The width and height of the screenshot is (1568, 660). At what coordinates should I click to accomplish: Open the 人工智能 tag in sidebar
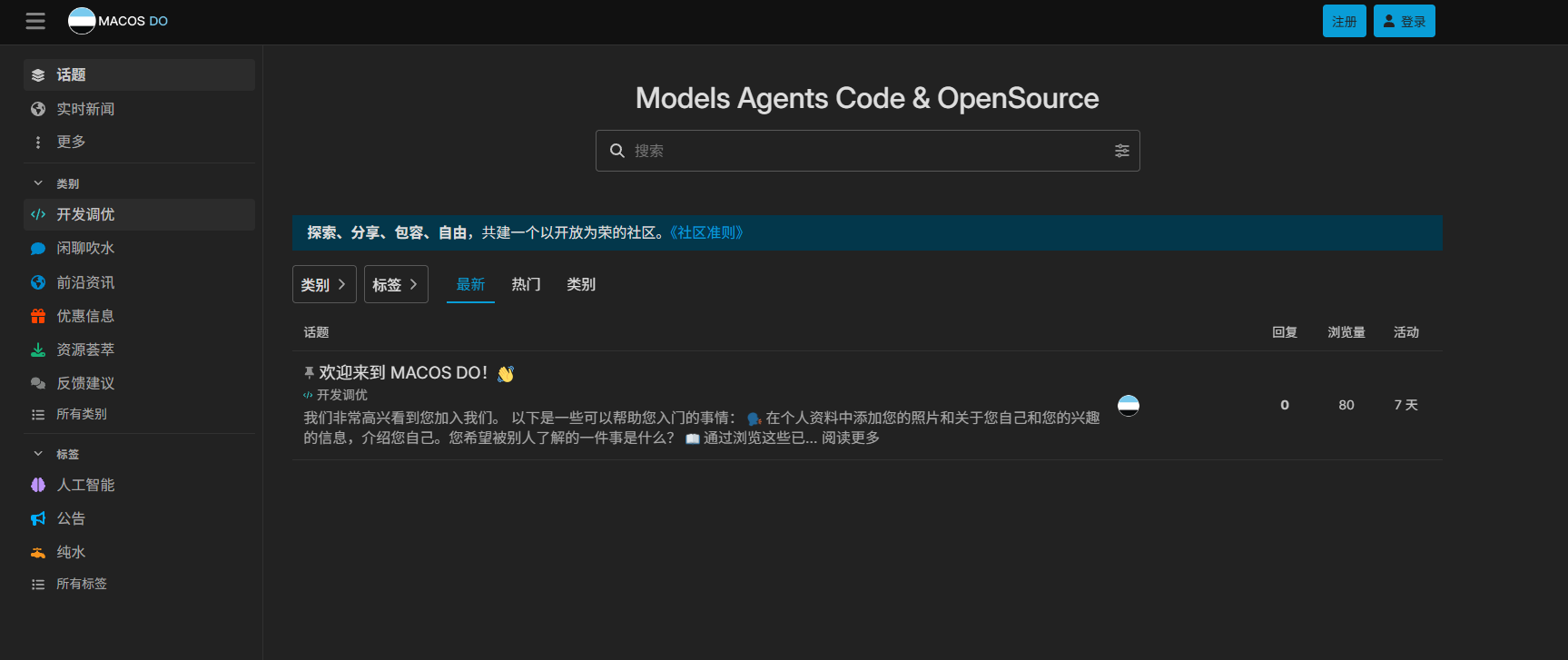tap(139, 485)
